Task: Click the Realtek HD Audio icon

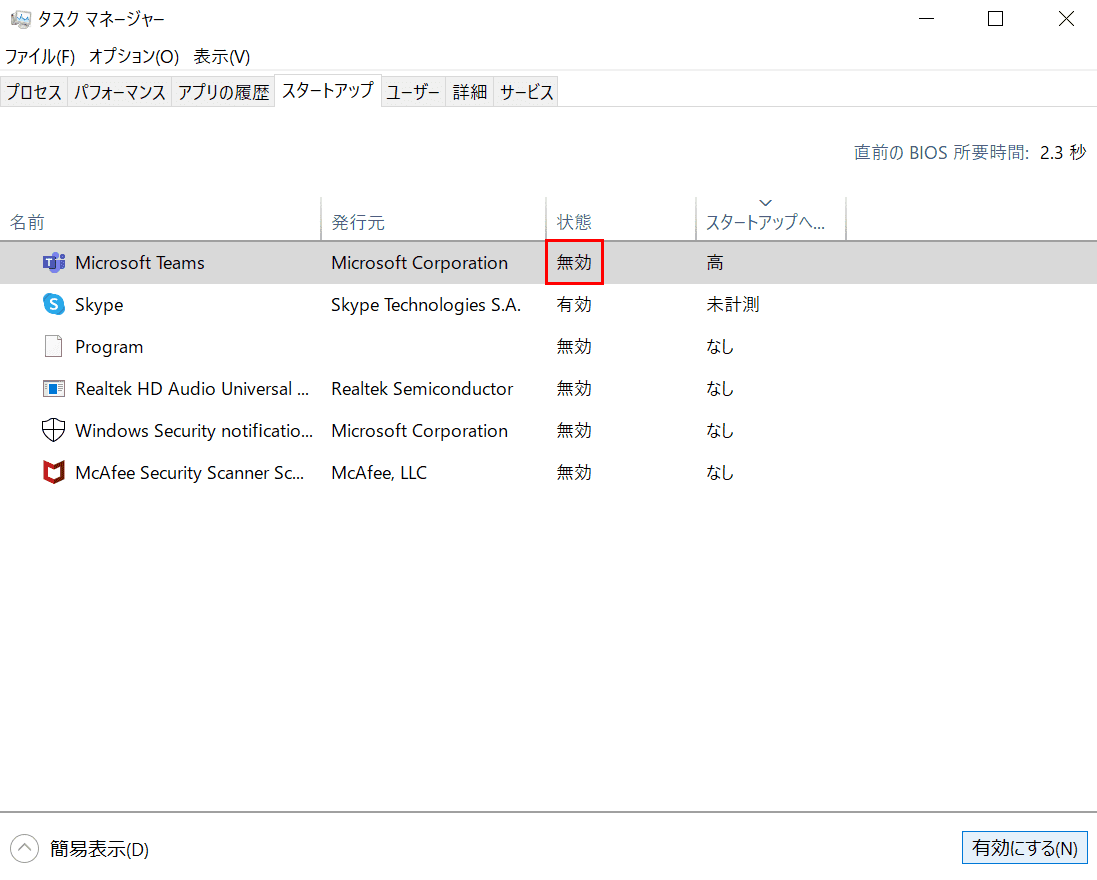Action: click(x=54, y=388)
